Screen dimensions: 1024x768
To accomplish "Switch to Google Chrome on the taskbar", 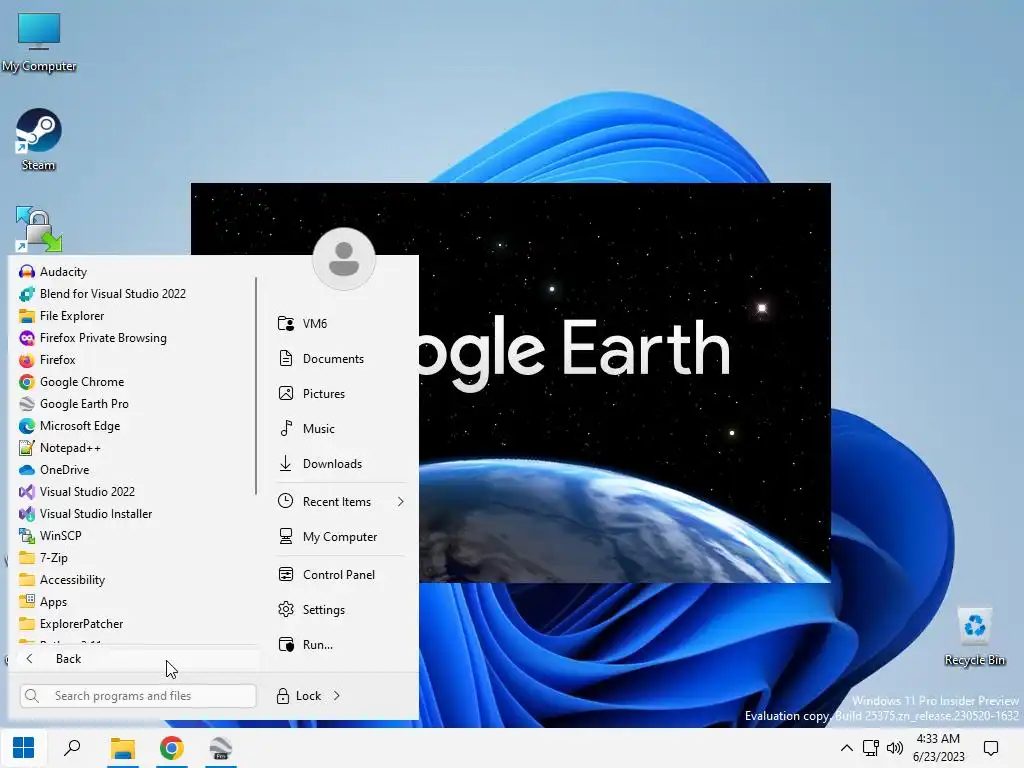I will click(172, 748).
